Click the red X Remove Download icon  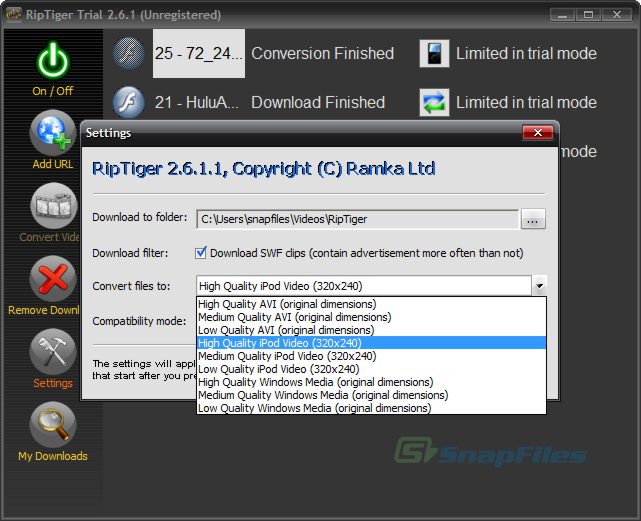53,279
